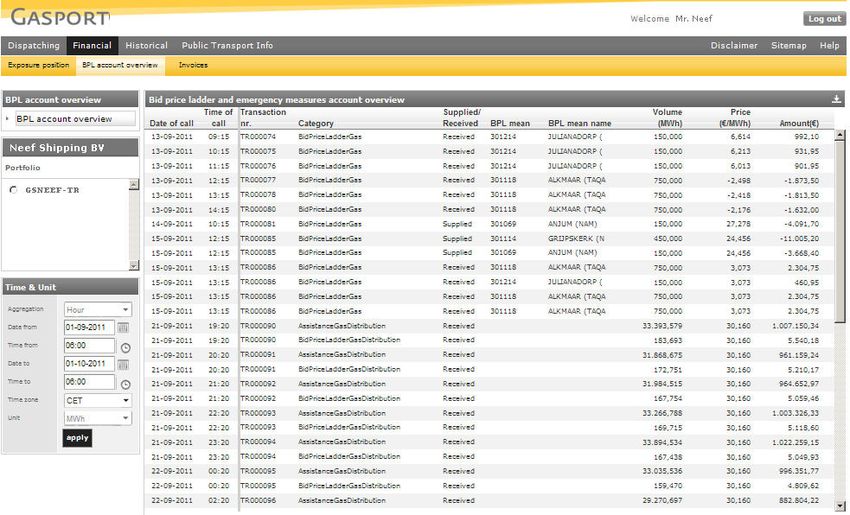Download the BPL account overview table
The height and width of the screenshot is (515, 850).
(836, 99)
